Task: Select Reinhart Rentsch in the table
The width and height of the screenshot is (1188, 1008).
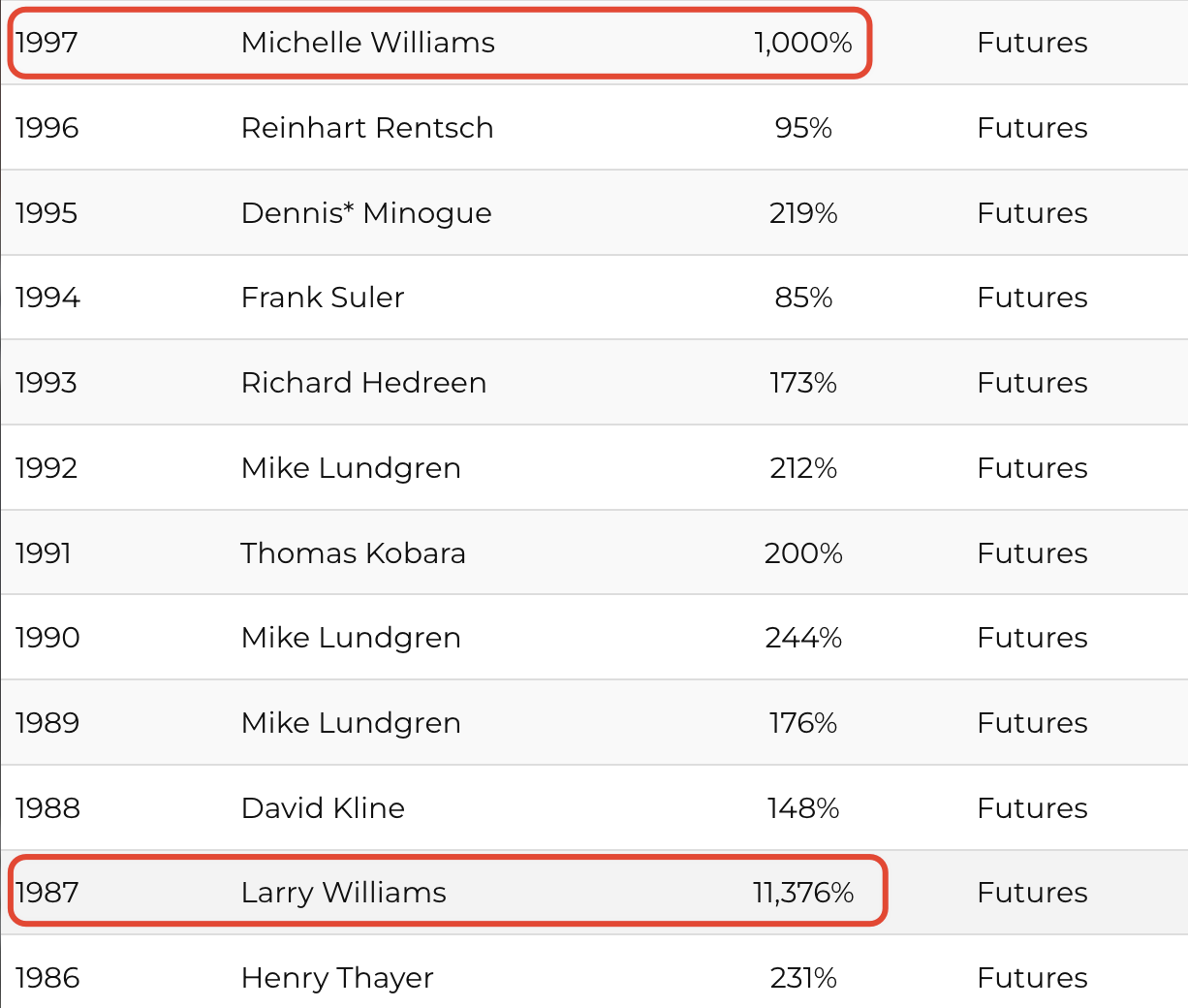Action: (367, 128)
